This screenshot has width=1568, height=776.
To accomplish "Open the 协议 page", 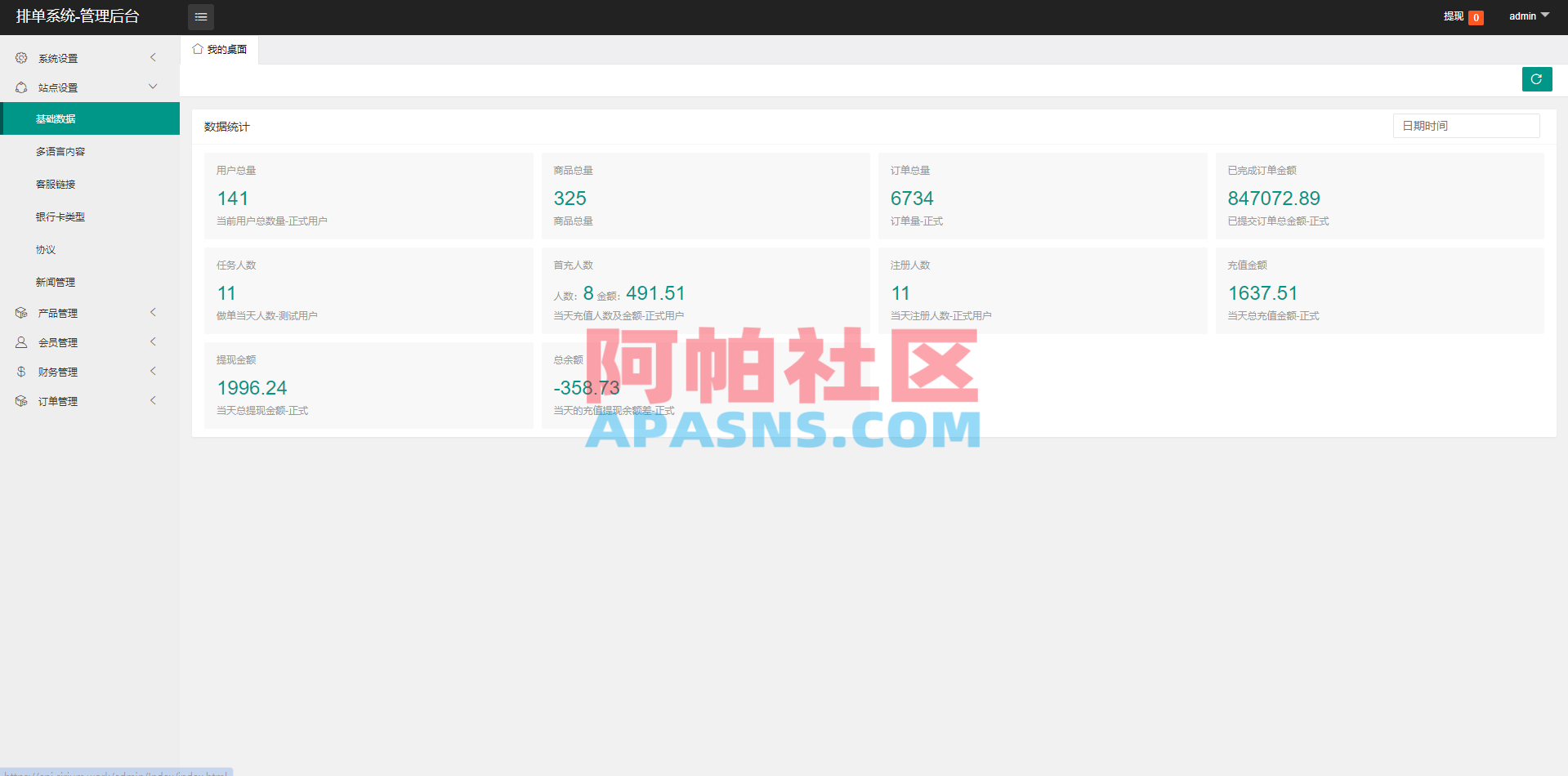I will [46, 249].
